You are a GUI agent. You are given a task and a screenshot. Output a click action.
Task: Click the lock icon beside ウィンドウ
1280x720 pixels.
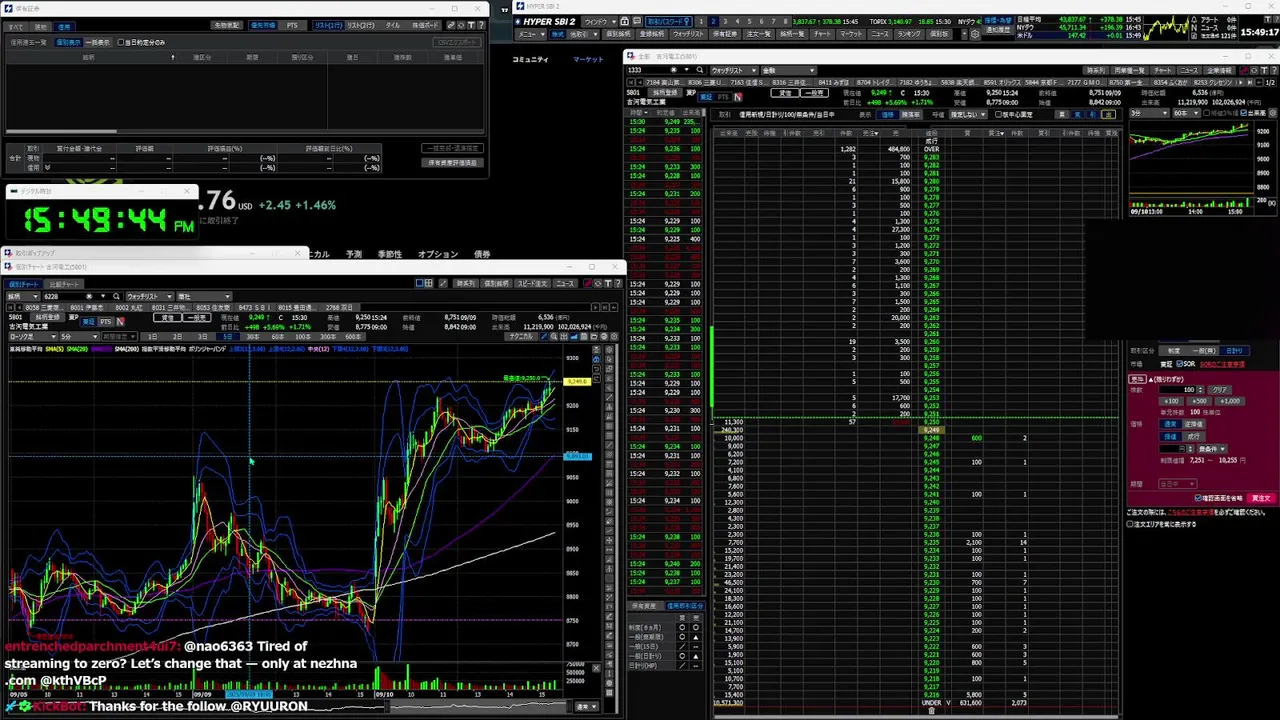click(624, 21)
